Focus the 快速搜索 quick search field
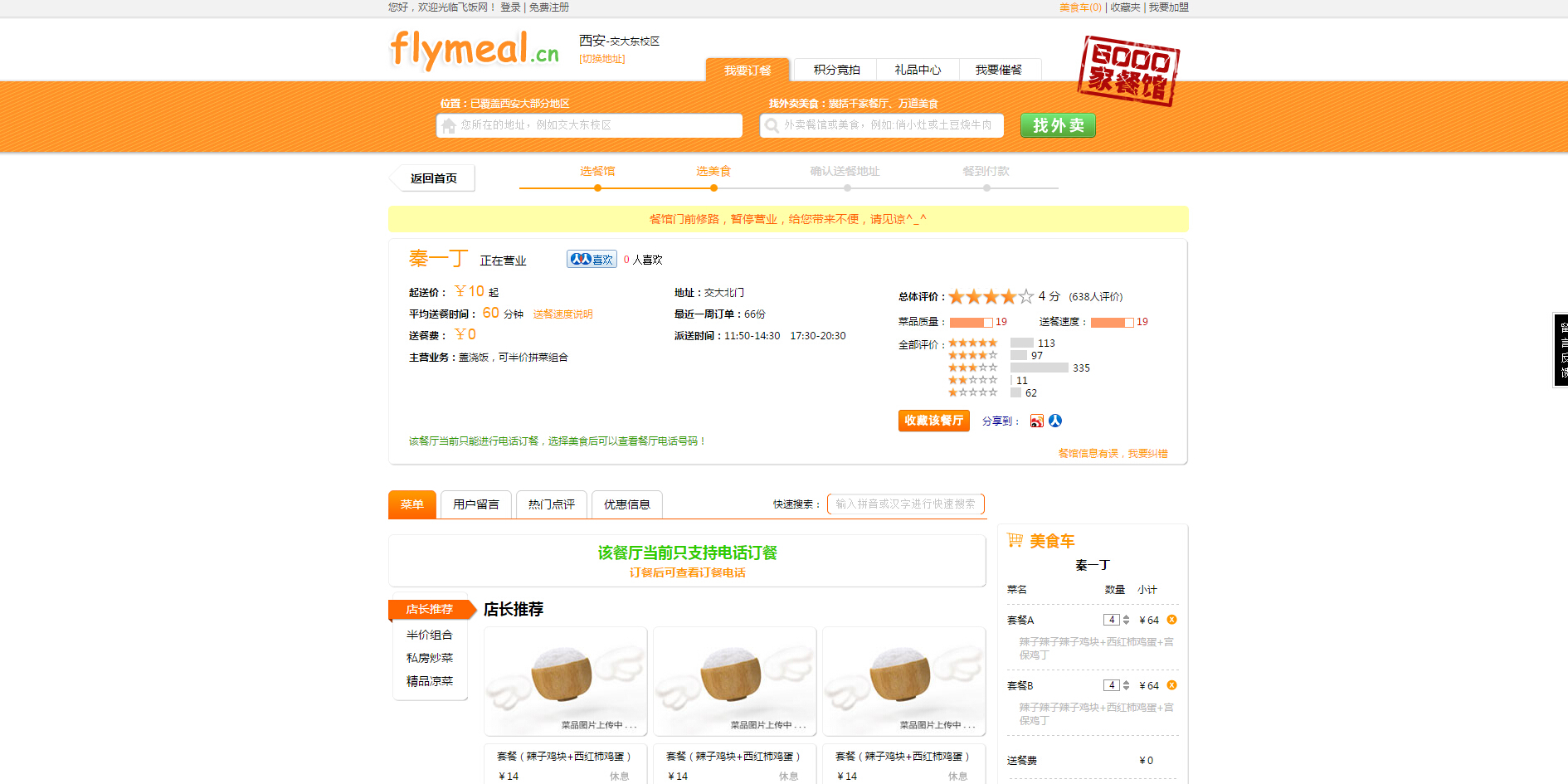1568x784 pixels. (905, 504)
